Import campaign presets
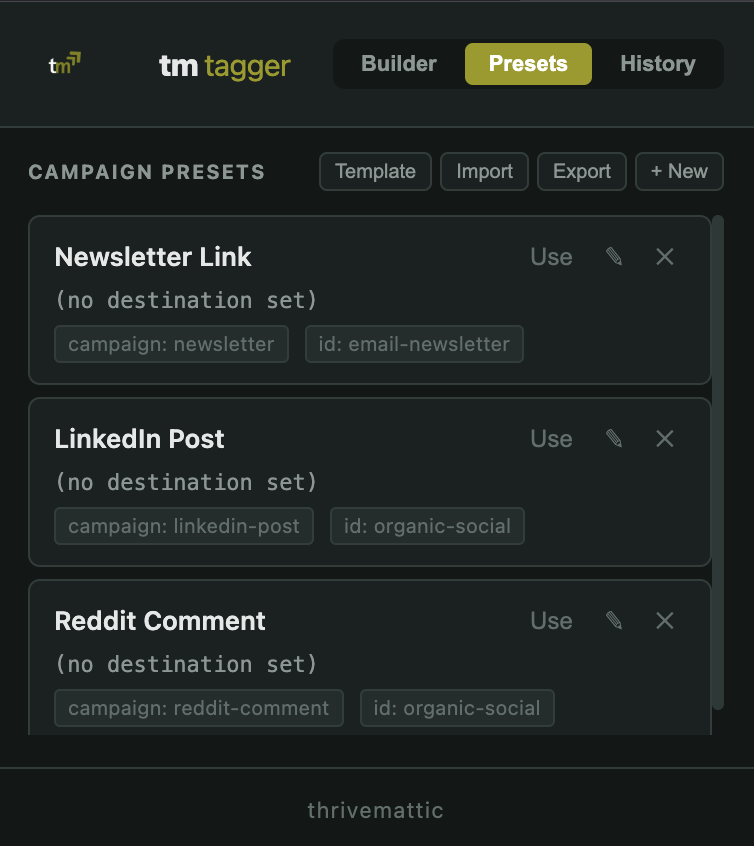The height and width of the screenshot is (846, 754). [x=484, y=171]
